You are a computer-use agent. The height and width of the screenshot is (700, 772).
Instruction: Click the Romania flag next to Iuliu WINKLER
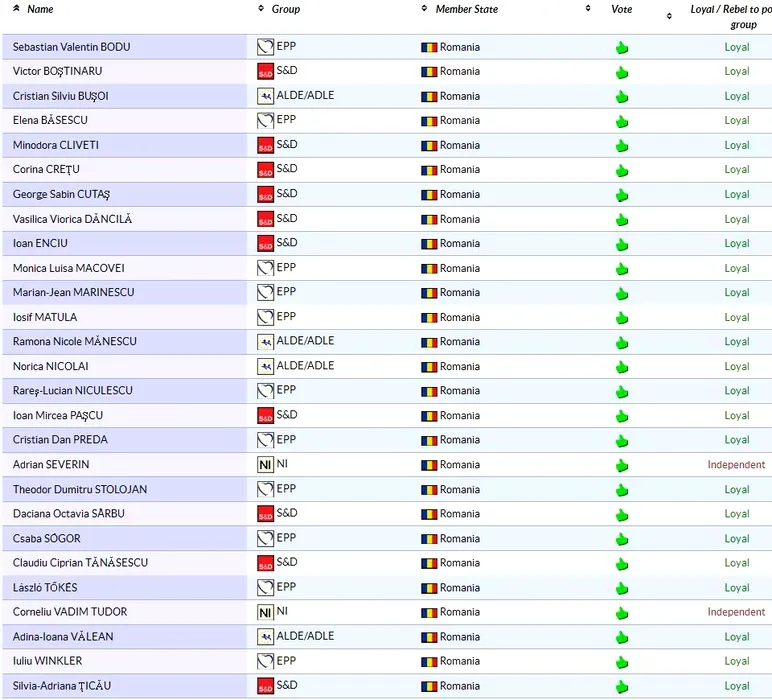point(429,662)
